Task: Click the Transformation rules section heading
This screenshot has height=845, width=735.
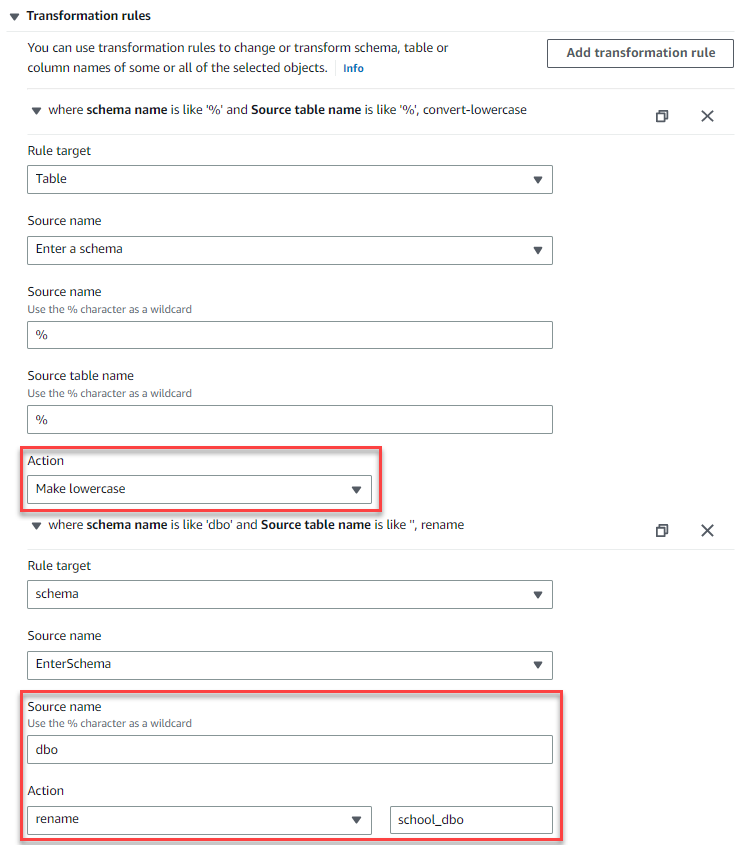Action: click(x=89, y=16)
